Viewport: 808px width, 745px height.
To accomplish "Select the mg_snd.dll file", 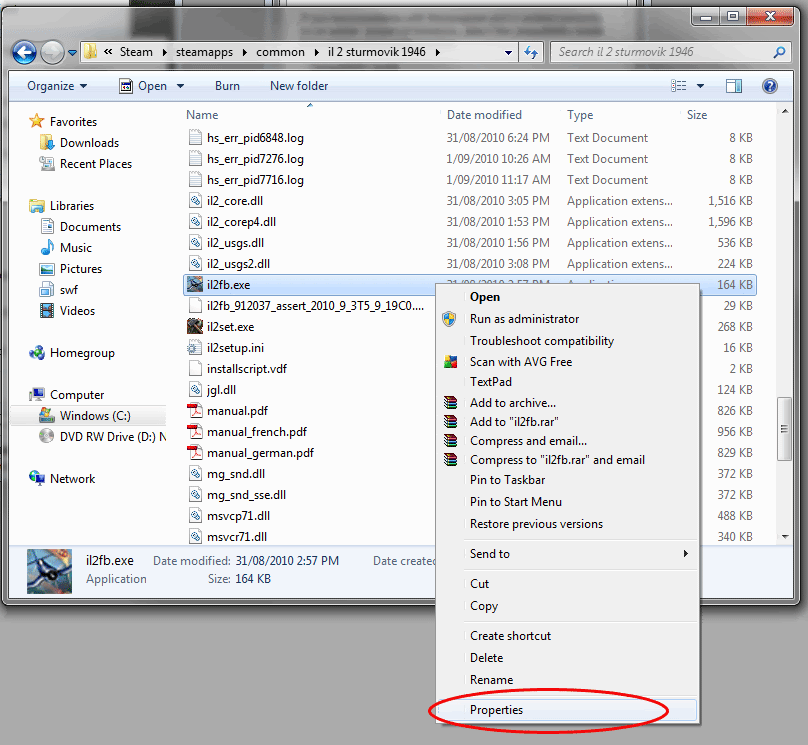I will click(x=235, y=474).
